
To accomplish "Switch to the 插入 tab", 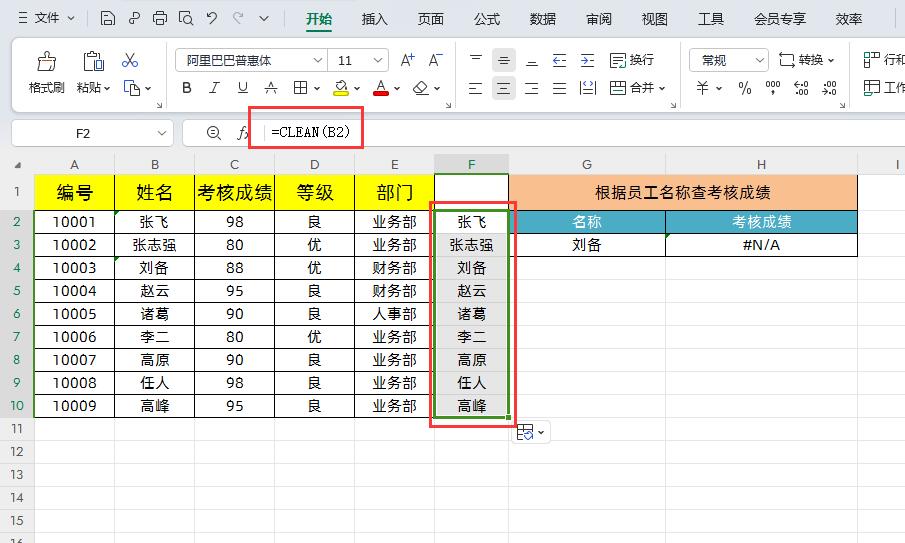I will (375, 19).
